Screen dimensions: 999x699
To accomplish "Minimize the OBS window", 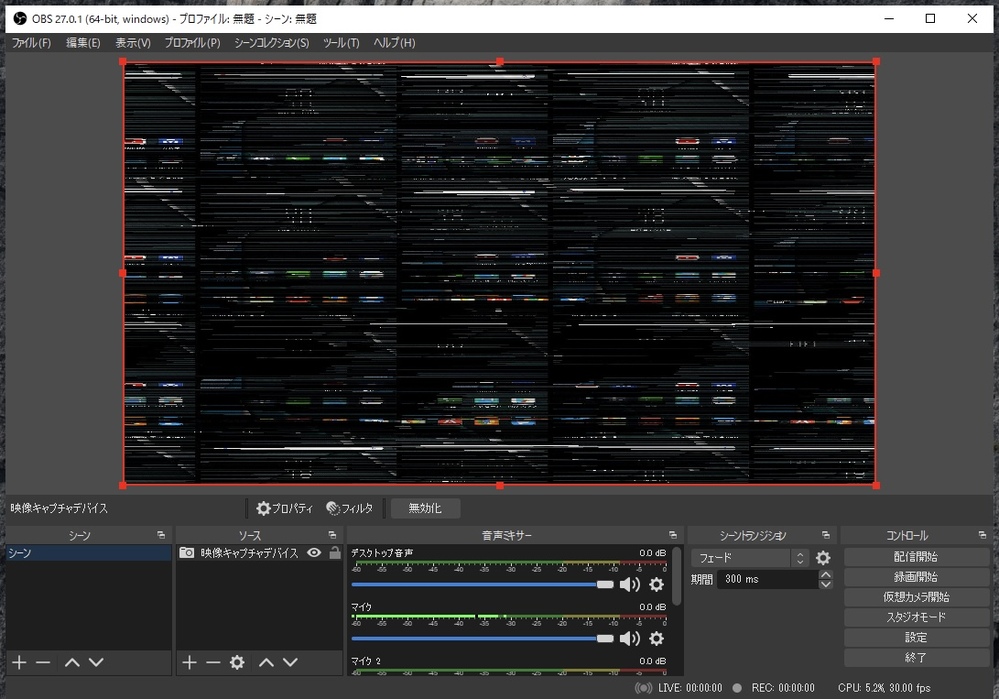I will pyautogui.click(x=889, y=18).
